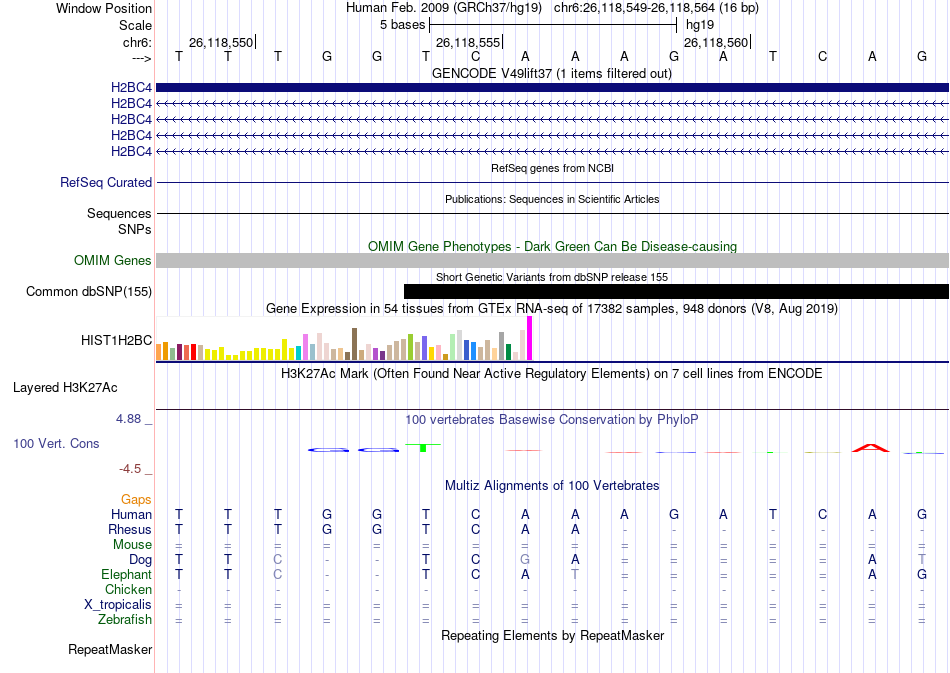This screenshot has width=950, height=673.
Task: Click the tall brown bar in GTEx chart
Action: 354,344
